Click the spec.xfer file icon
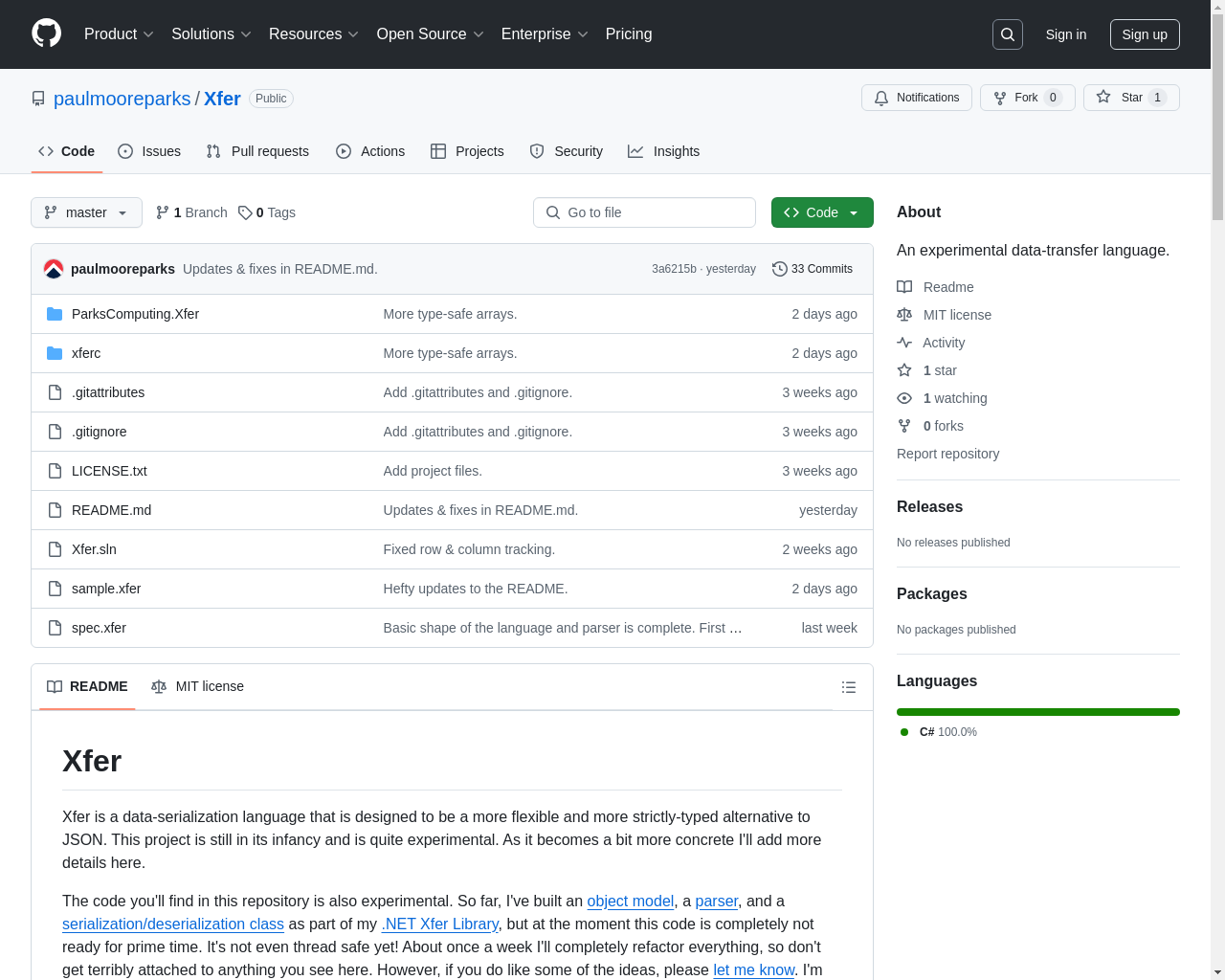1225x980 pixels. pos(55,628)
